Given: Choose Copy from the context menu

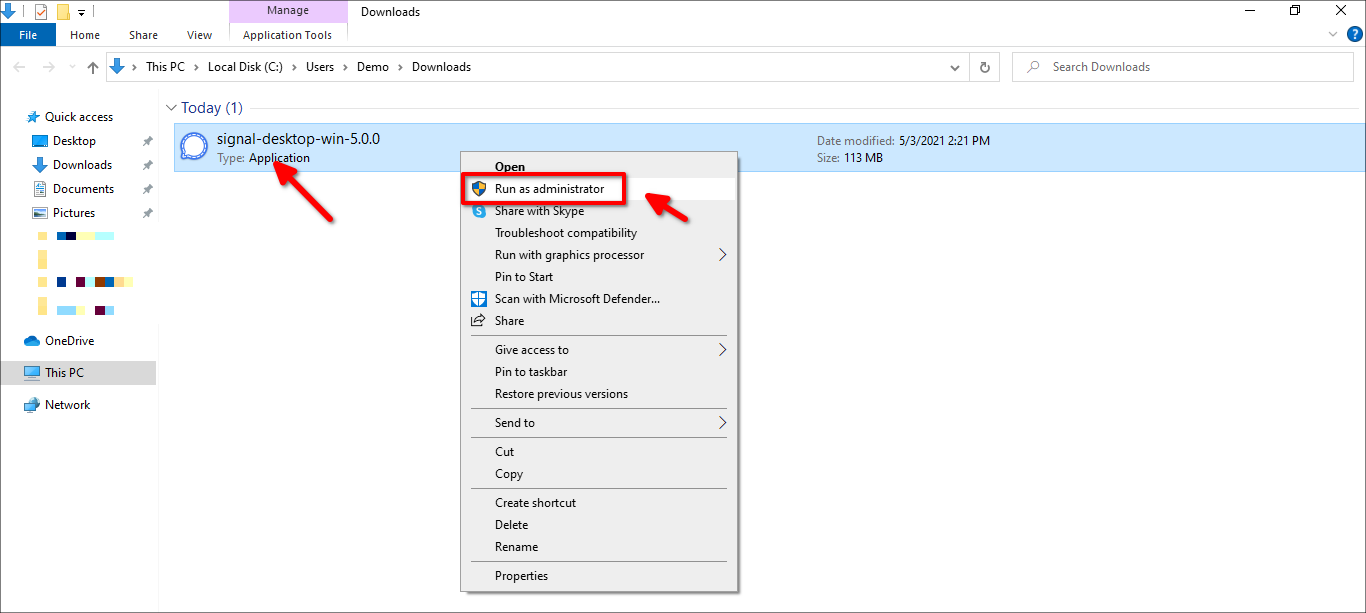Looking at the screenshot, I should (599, 474).
